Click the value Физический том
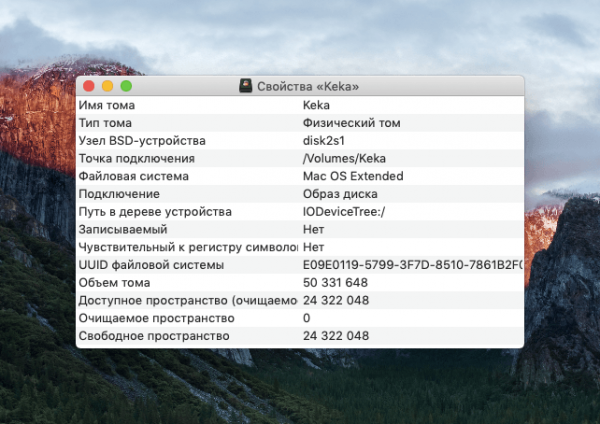Screen dimensions: 600x424 352,123
